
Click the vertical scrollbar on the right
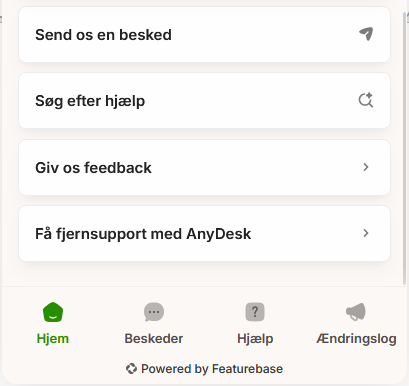tap(406, 148)
